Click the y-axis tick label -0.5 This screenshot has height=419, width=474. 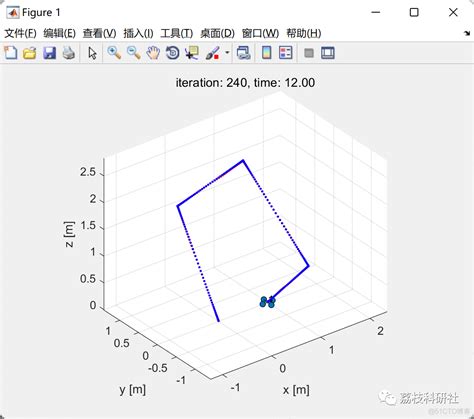click(158, 368)
